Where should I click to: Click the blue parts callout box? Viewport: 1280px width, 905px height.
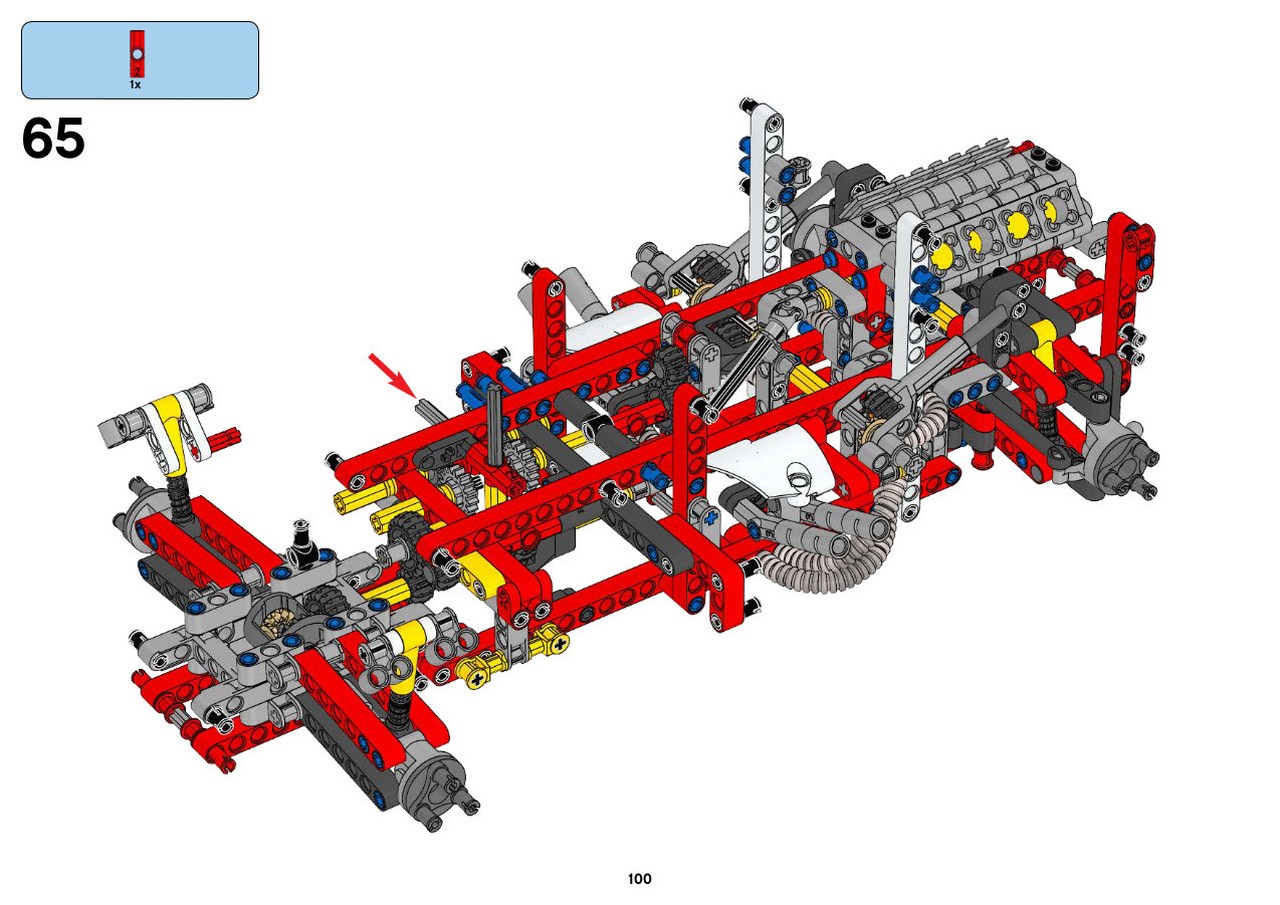click(140, 60)
